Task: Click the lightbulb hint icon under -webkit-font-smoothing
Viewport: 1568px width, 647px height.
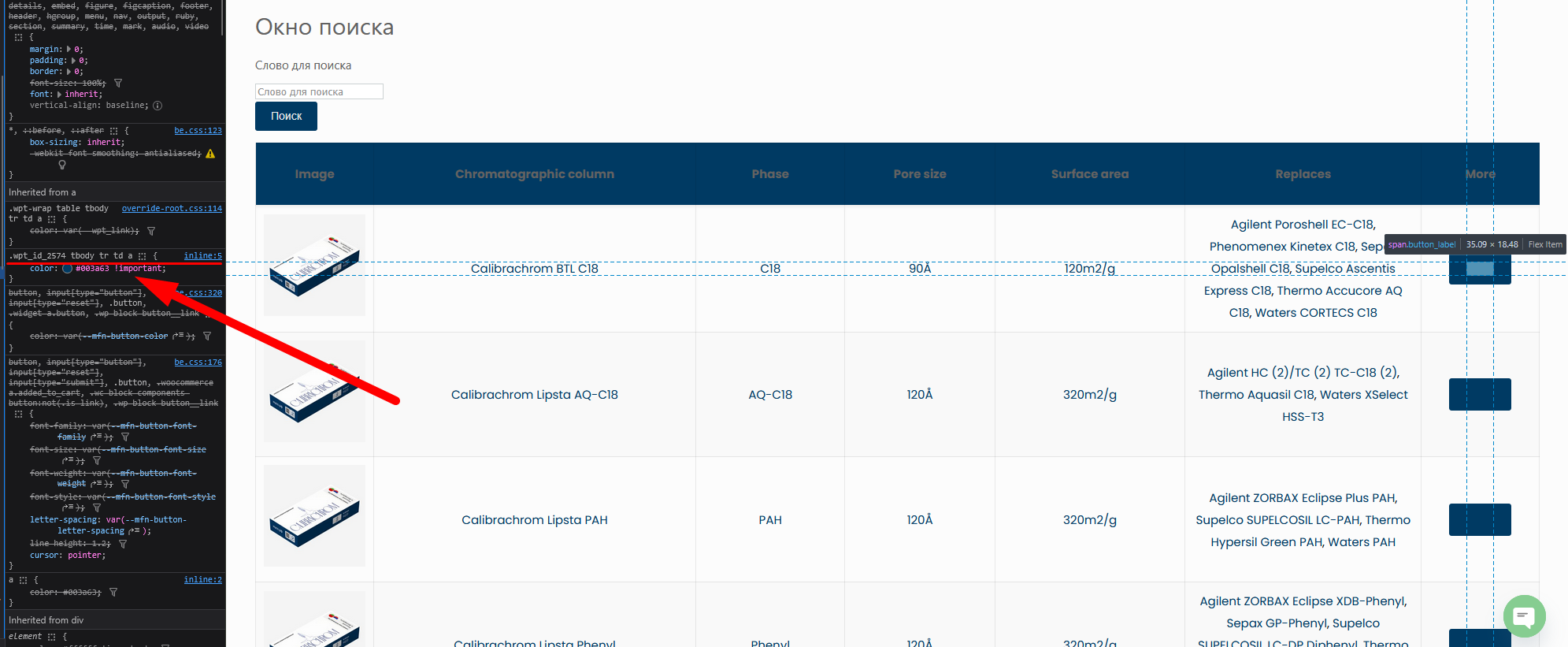Action: pos(62,165)
